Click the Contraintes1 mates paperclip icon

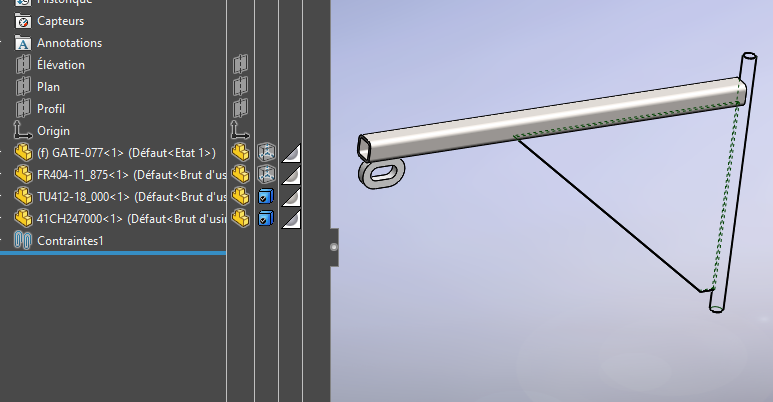[x=23, y=241]
